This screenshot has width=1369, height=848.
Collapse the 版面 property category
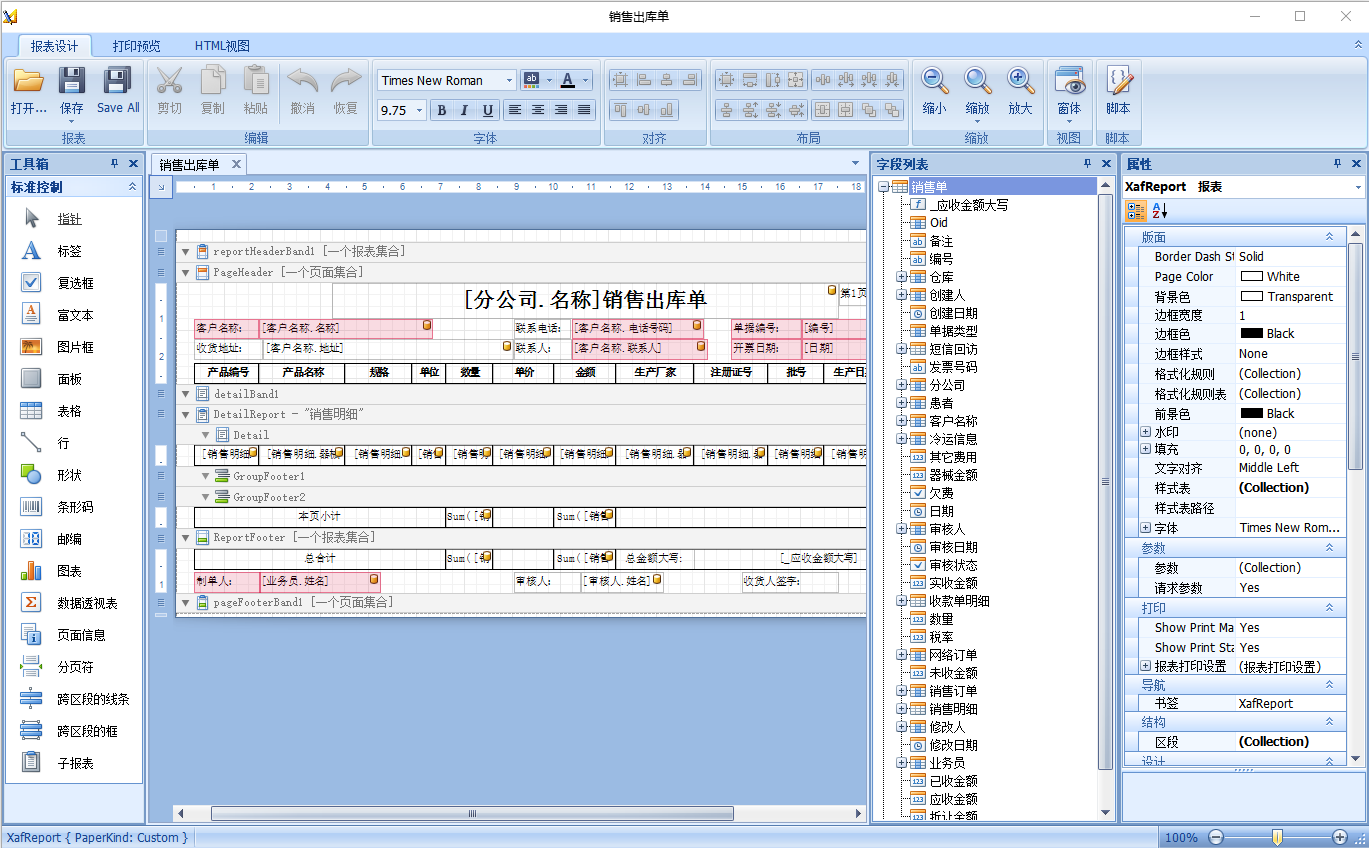[1330, 237]
